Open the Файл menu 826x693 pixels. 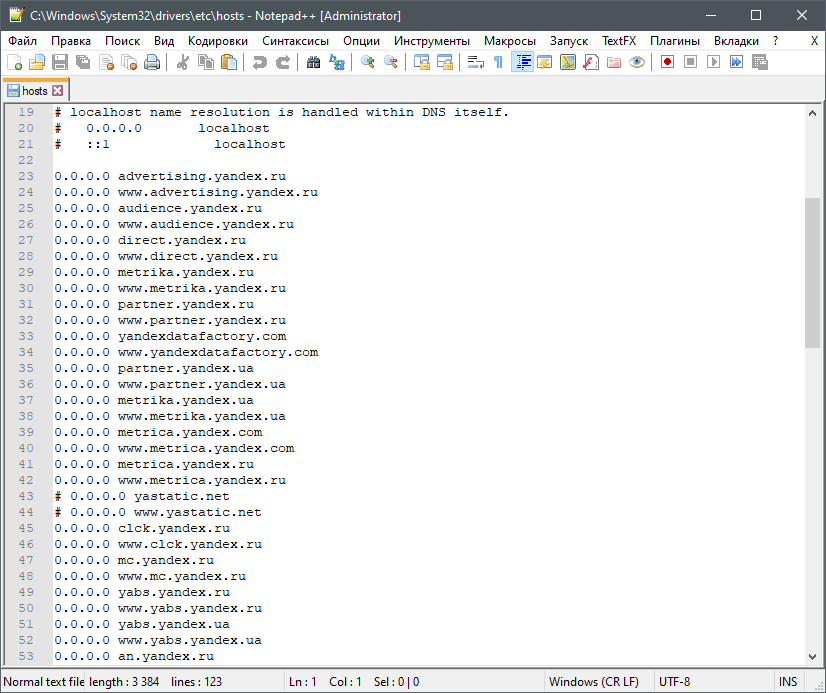click(x=23, y=41)
